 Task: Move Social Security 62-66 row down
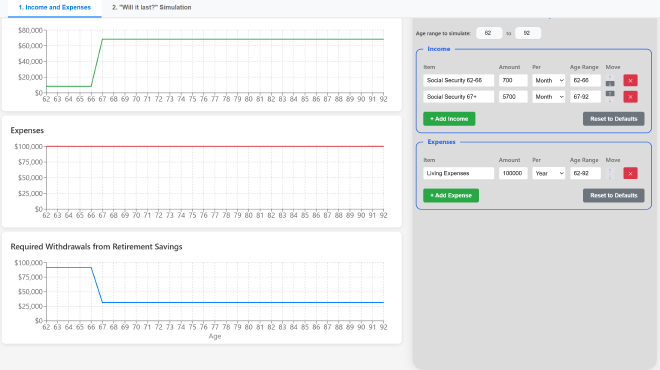(610, 83)
